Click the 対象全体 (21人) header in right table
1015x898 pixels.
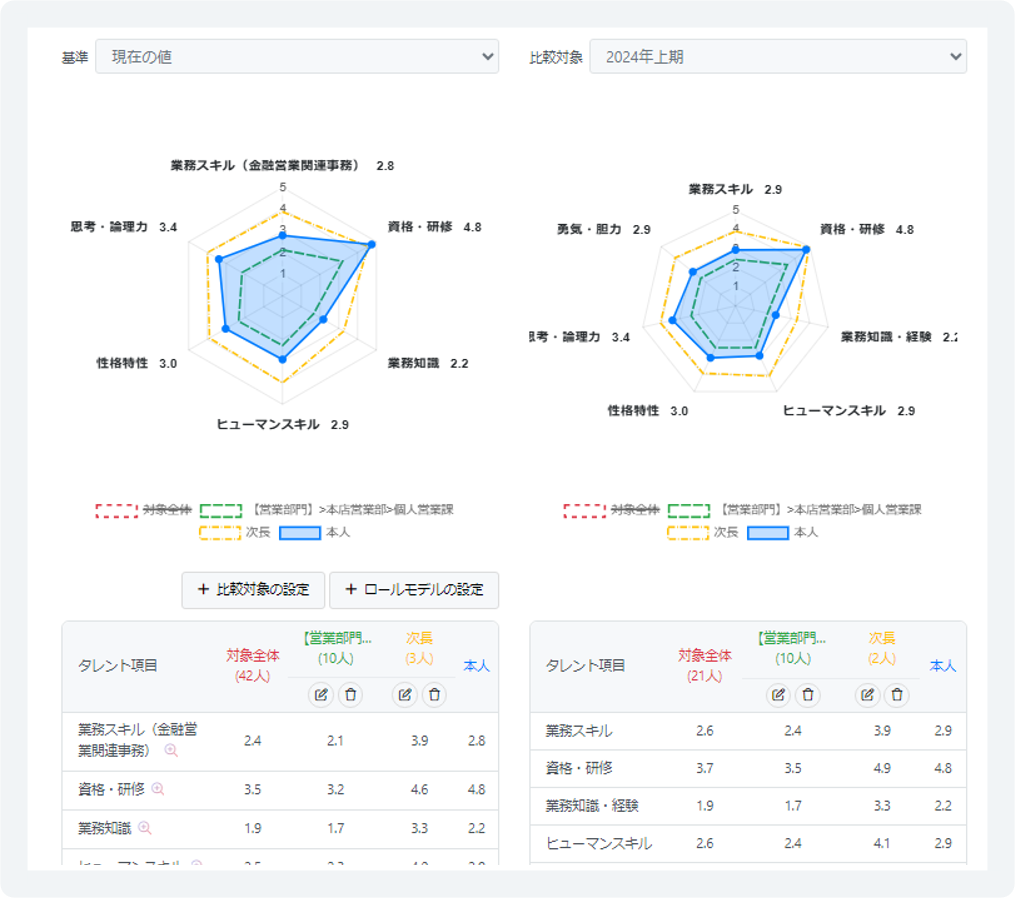pos(705,665)
